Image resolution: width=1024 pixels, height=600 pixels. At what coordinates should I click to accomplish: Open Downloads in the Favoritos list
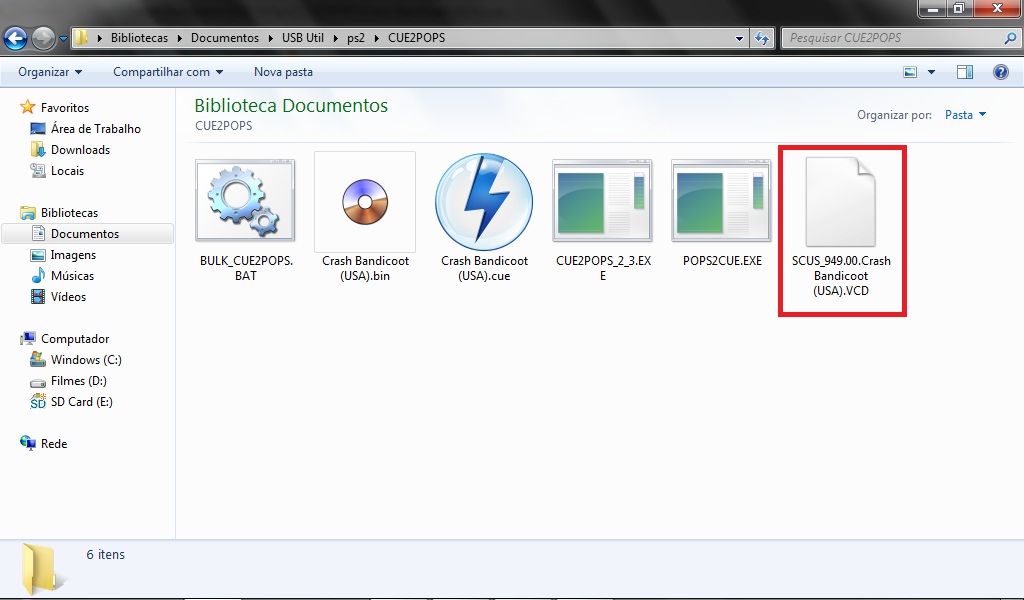pos(80,150)
